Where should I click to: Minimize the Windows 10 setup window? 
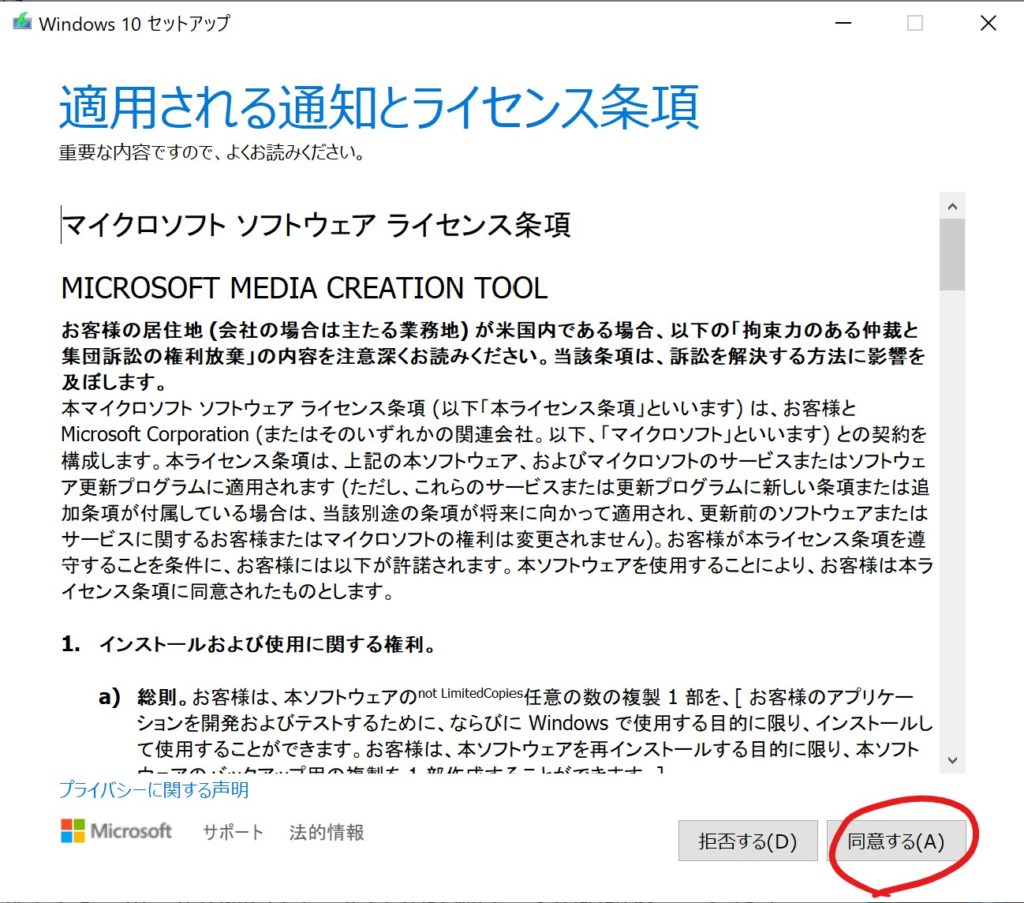[843, 23]
